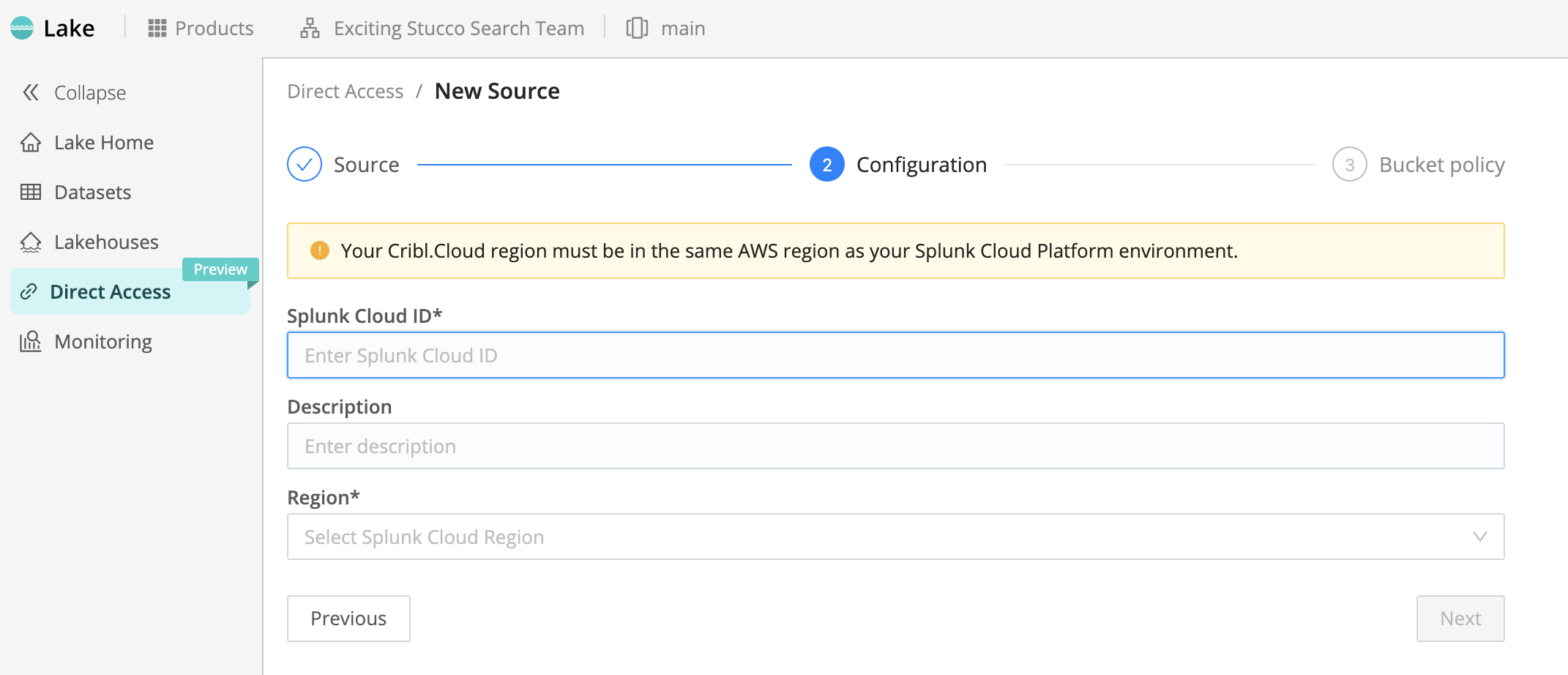
Task: Open the Products menu
Action: pyautogui.click(x=201, y=28)
